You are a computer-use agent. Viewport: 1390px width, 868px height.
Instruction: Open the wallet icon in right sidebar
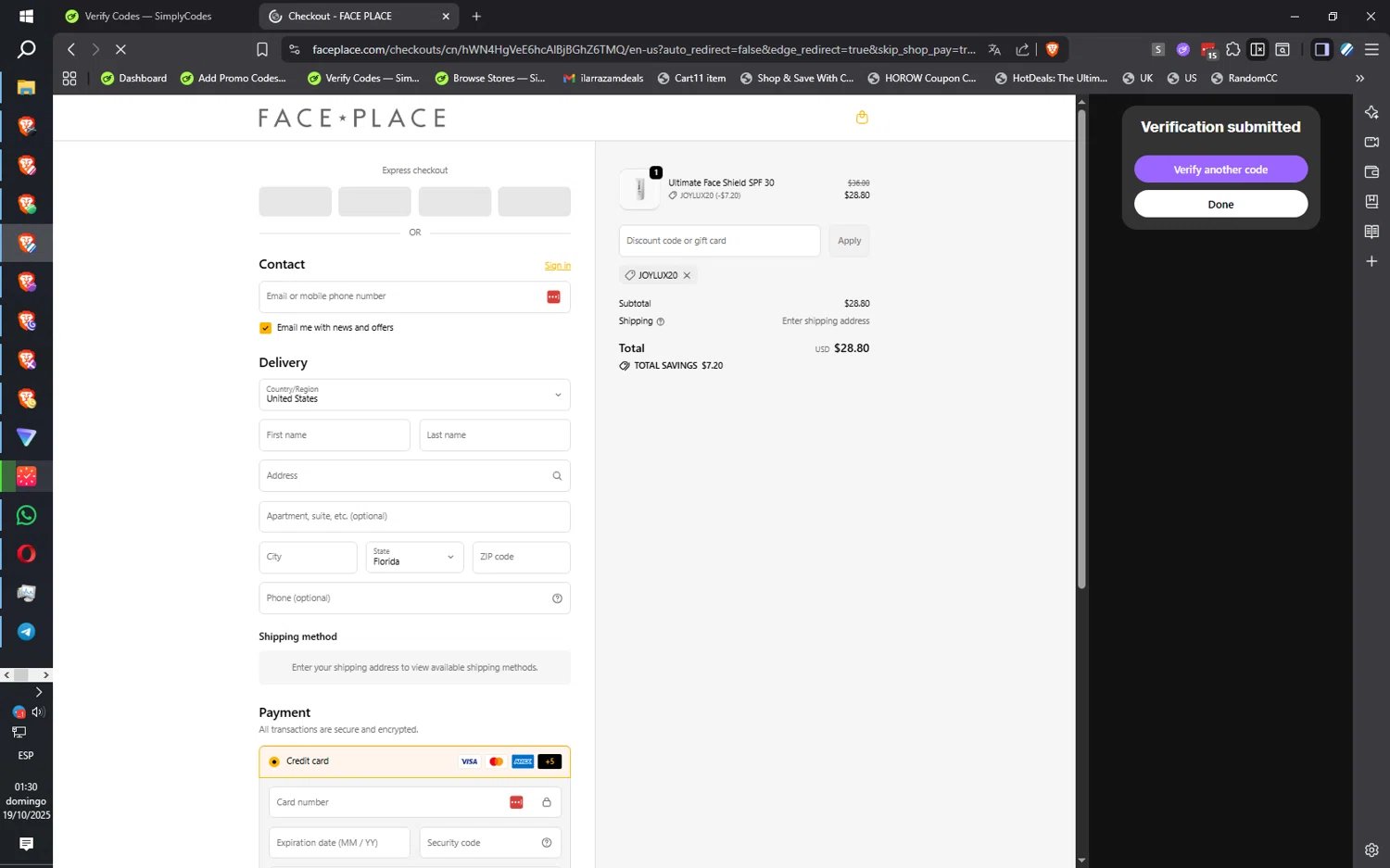(1371, 171)
